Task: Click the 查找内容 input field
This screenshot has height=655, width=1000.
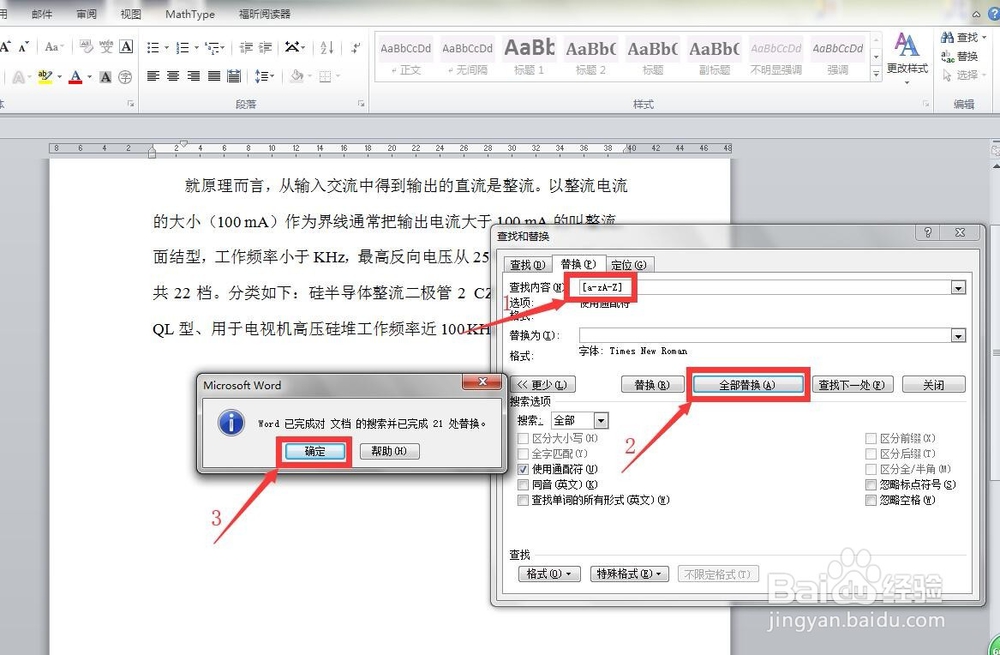Action: tap(765, 287)
